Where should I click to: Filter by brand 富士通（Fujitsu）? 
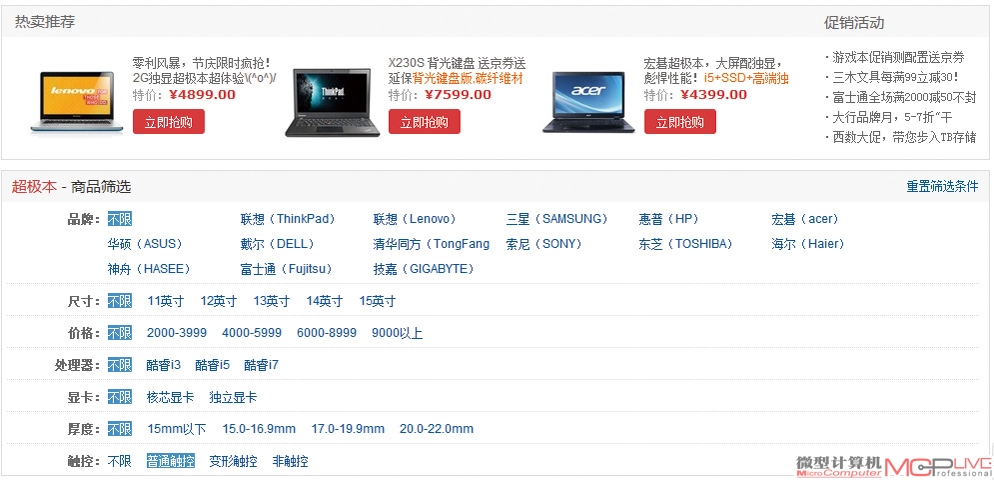[287, 269]
